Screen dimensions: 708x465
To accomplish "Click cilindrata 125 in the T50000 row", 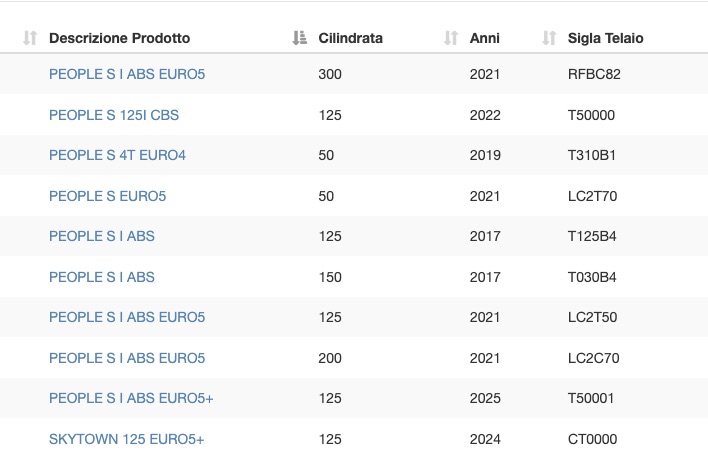I will [330, 115].
